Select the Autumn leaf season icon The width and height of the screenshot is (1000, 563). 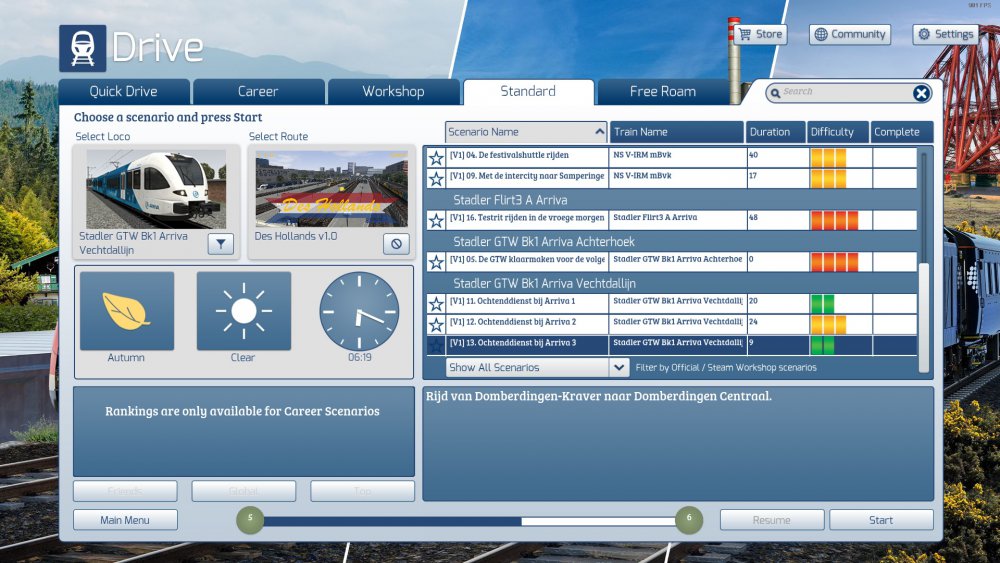tap(127, 311)
